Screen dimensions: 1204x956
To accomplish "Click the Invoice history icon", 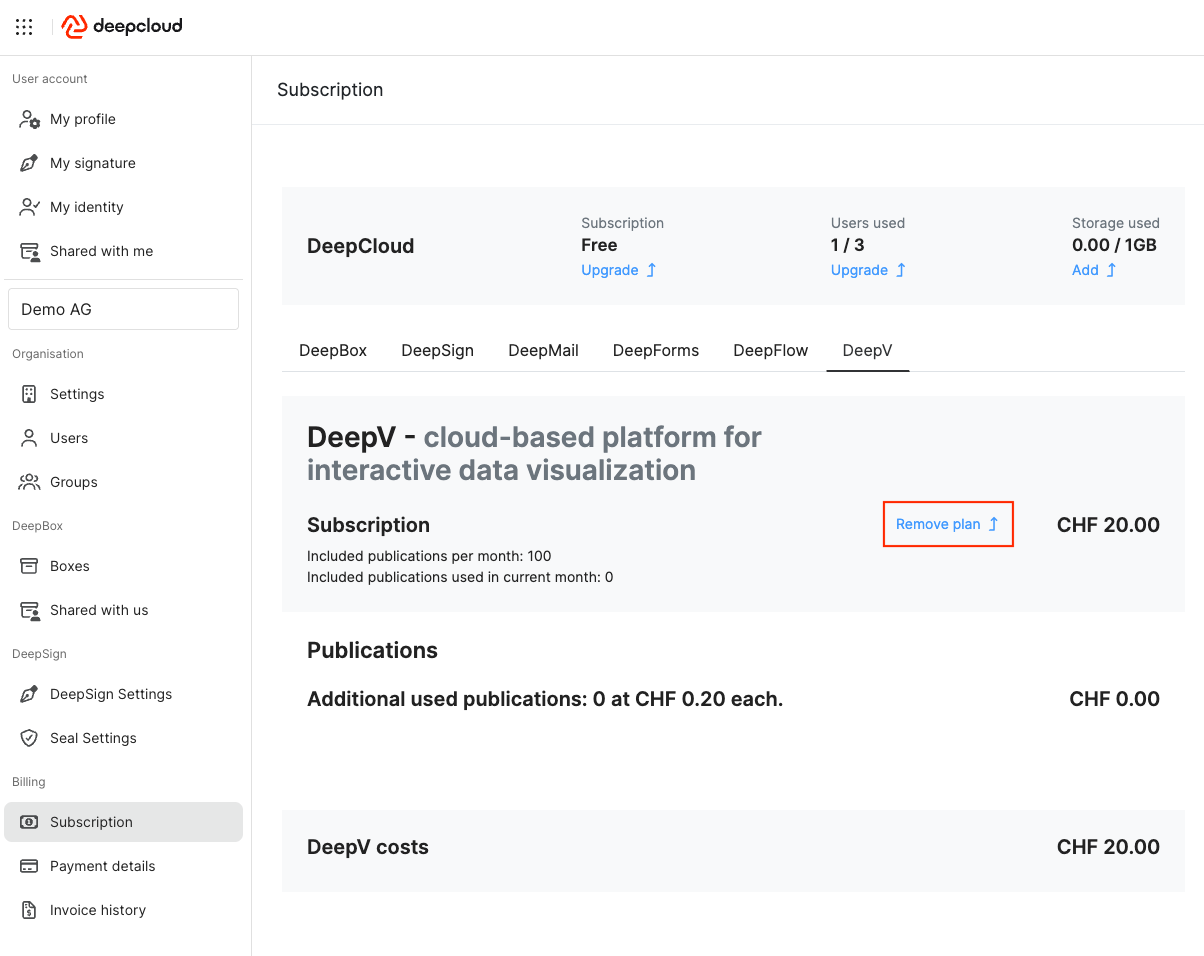I will 30,910.
